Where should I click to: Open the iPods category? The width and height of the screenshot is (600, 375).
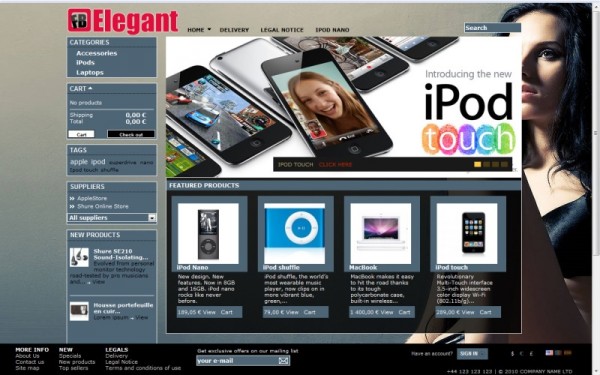[85, 62]
